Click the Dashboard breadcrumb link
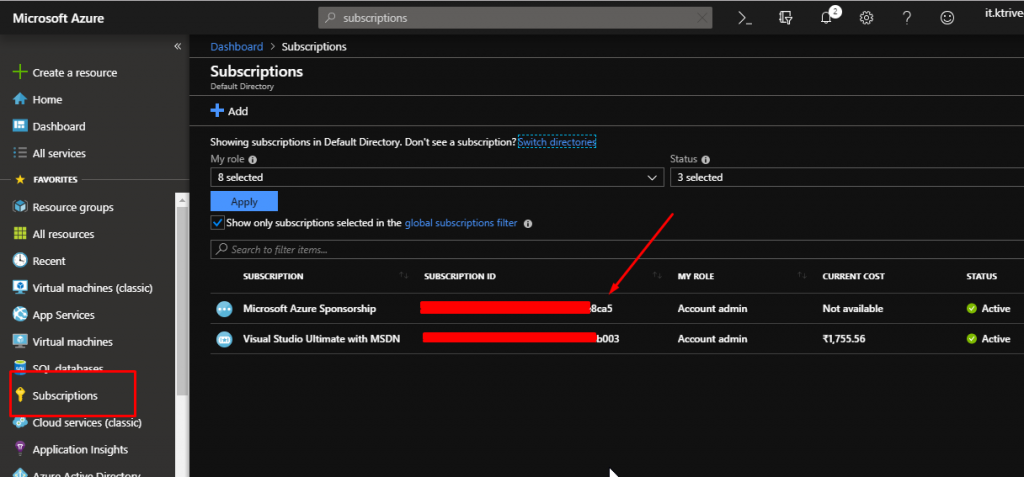This screenshot has width=1024, height=477. tap(236, 46)
